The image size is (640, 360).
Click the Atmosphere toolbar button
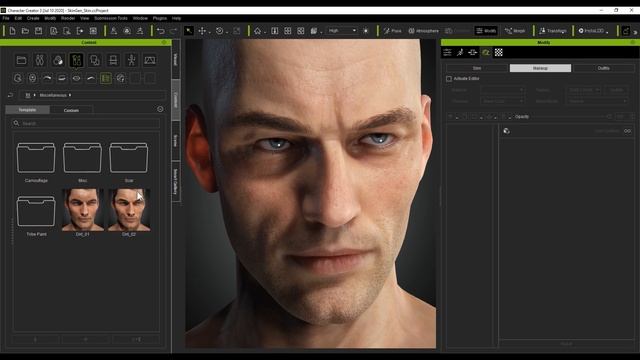[424, 31]
